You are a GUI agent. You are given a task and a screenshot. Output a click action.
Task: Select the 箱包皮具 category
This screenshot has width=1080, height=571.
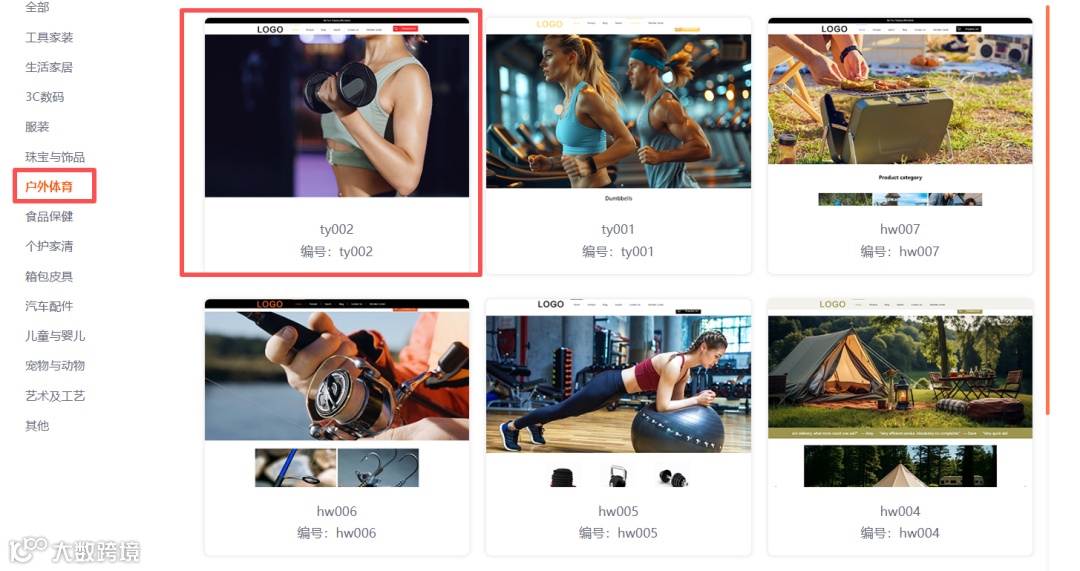49,277
